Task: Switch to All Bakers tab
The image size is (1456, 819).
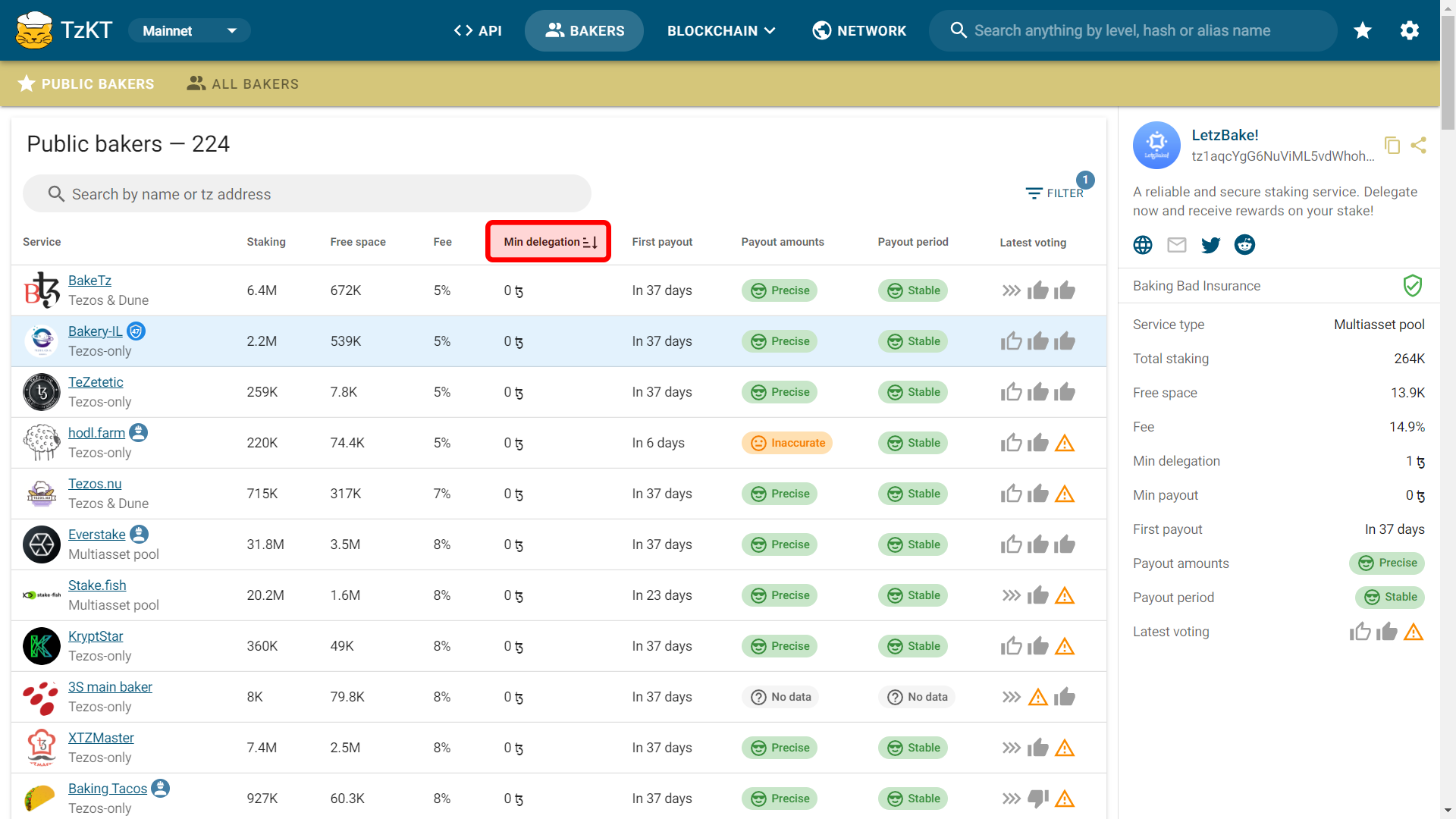Action: (x=243, y=83)
